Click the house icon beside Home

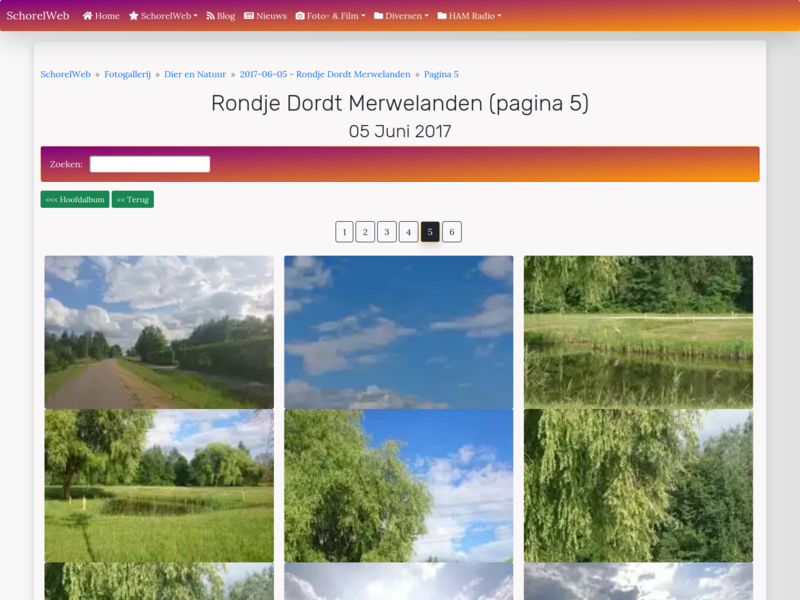pos(88,16)
